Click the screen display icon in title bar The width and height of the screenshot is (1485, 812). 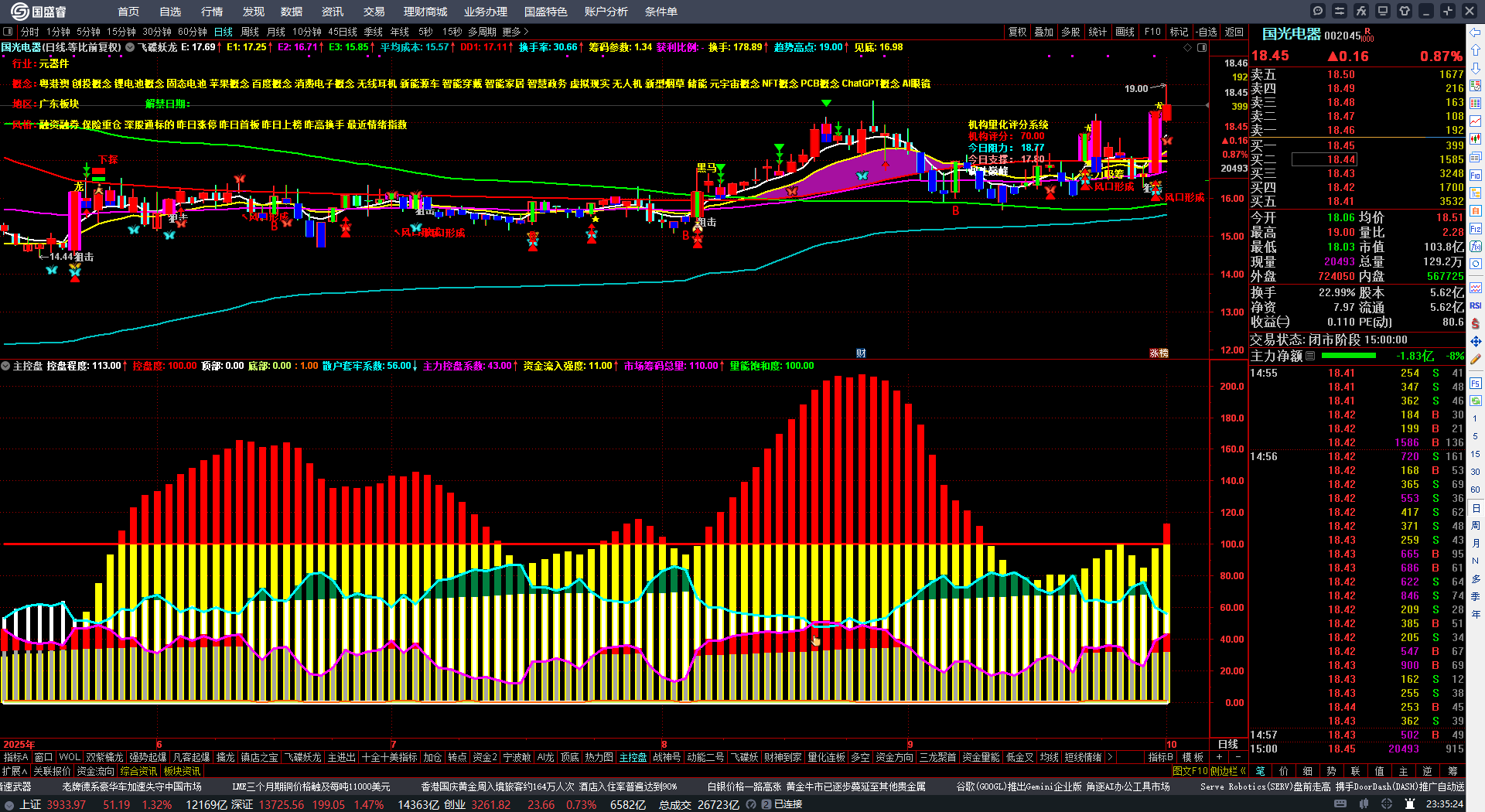click(x=1383, y=11)
